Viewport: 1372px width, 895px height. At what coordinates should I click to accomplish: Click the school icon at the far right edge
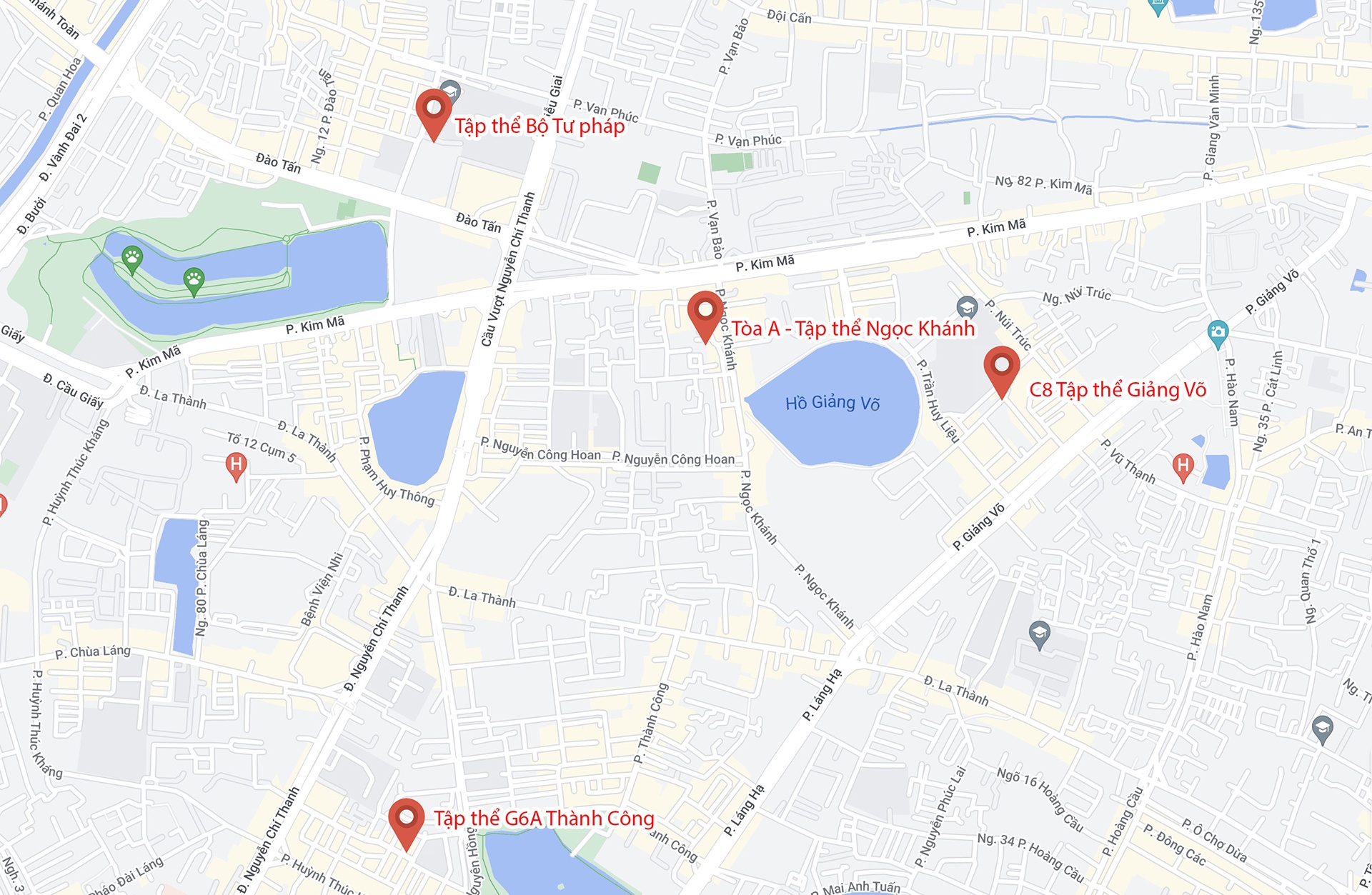1323,729
